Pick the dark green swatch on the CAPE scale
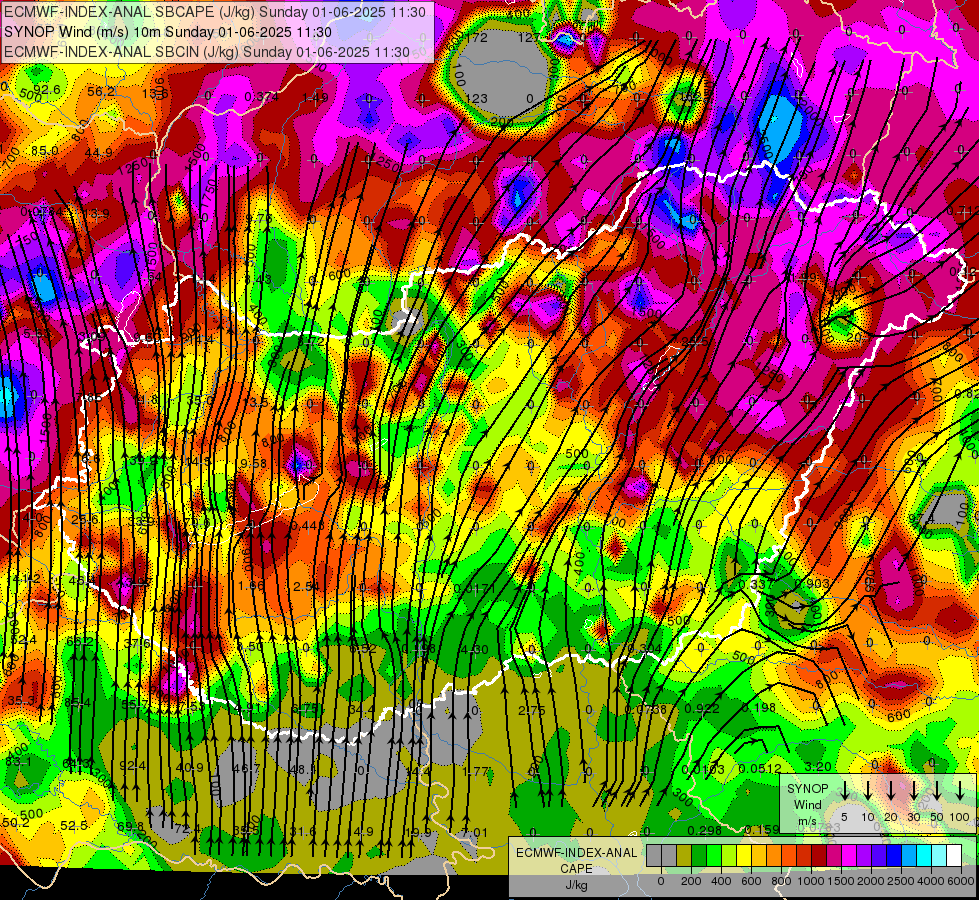Image resolution: width=979 pixels, height=900 pixels. tap(699, 856)
